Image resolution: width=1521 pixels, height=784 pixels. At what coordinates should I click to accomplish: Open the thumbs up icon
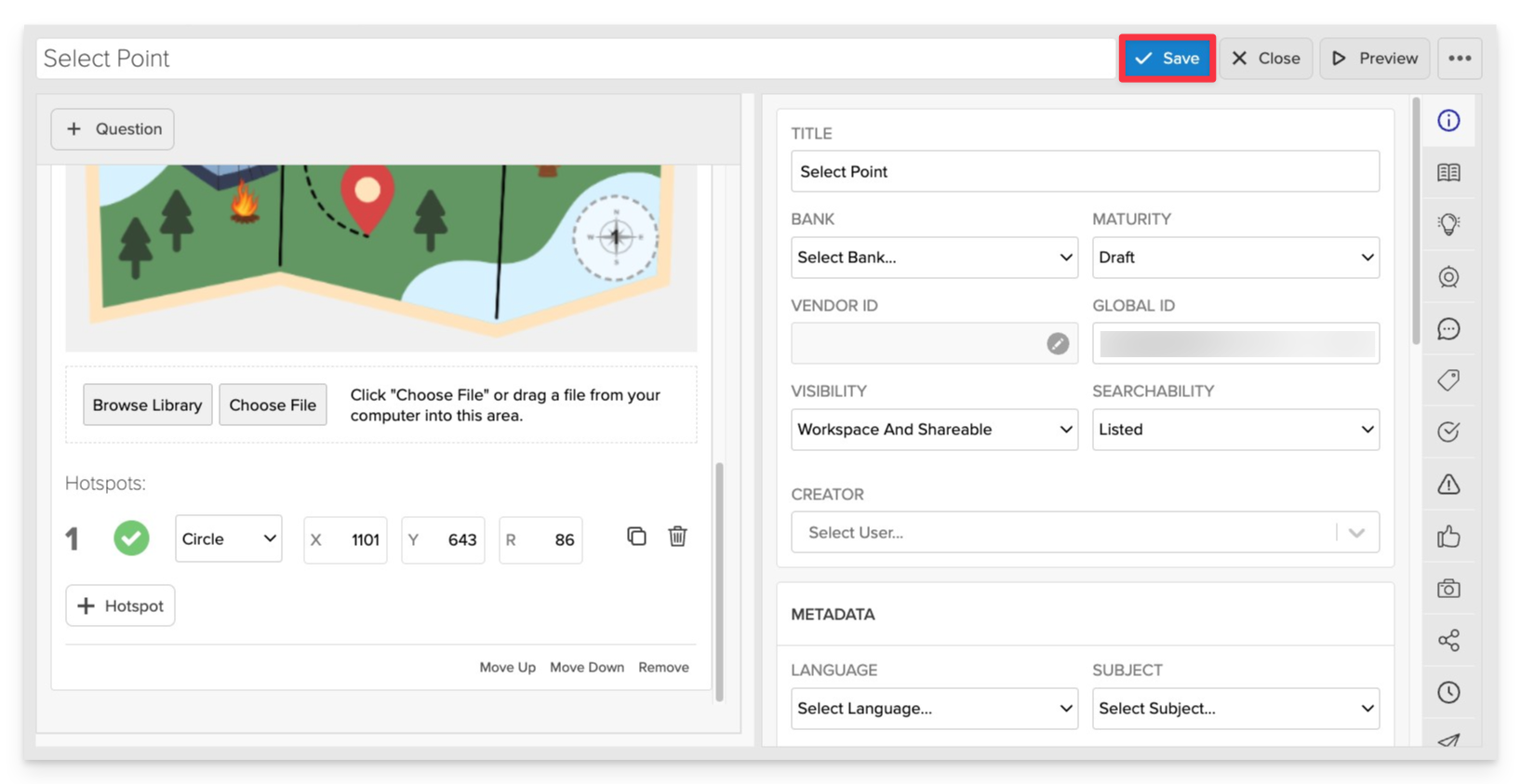click(1448, 536)
